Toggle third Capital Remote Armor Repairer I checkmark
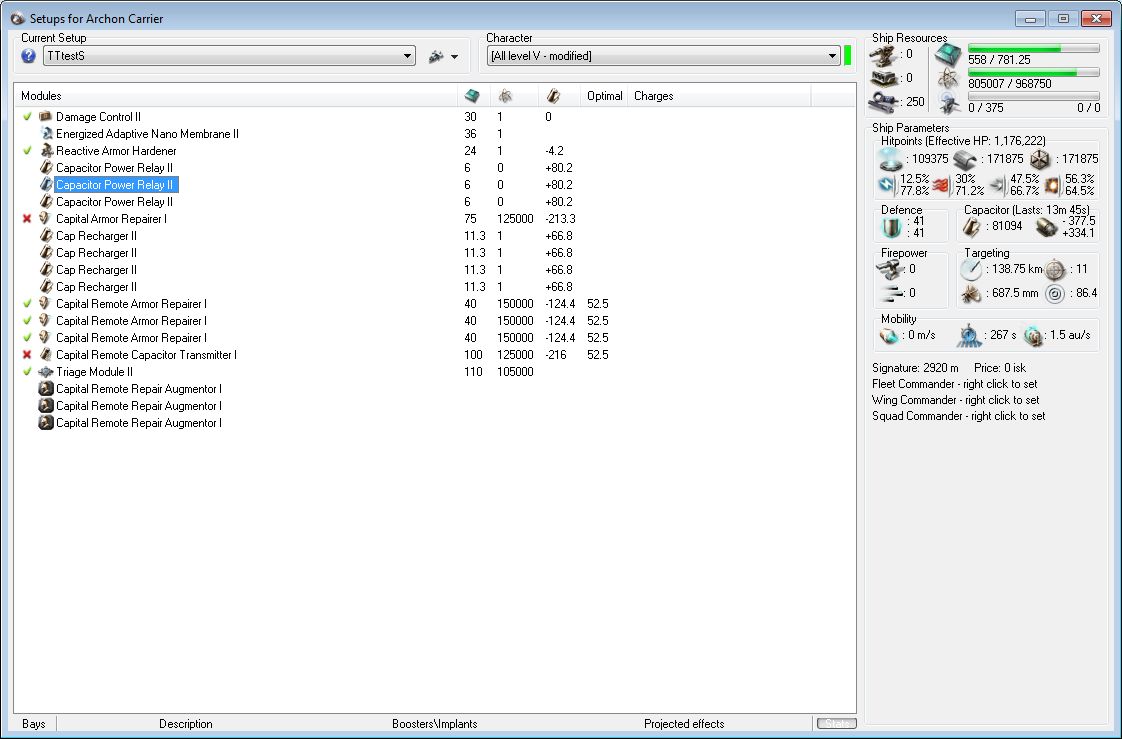Screen dimensions: 1122x739 tap(27, 338)
